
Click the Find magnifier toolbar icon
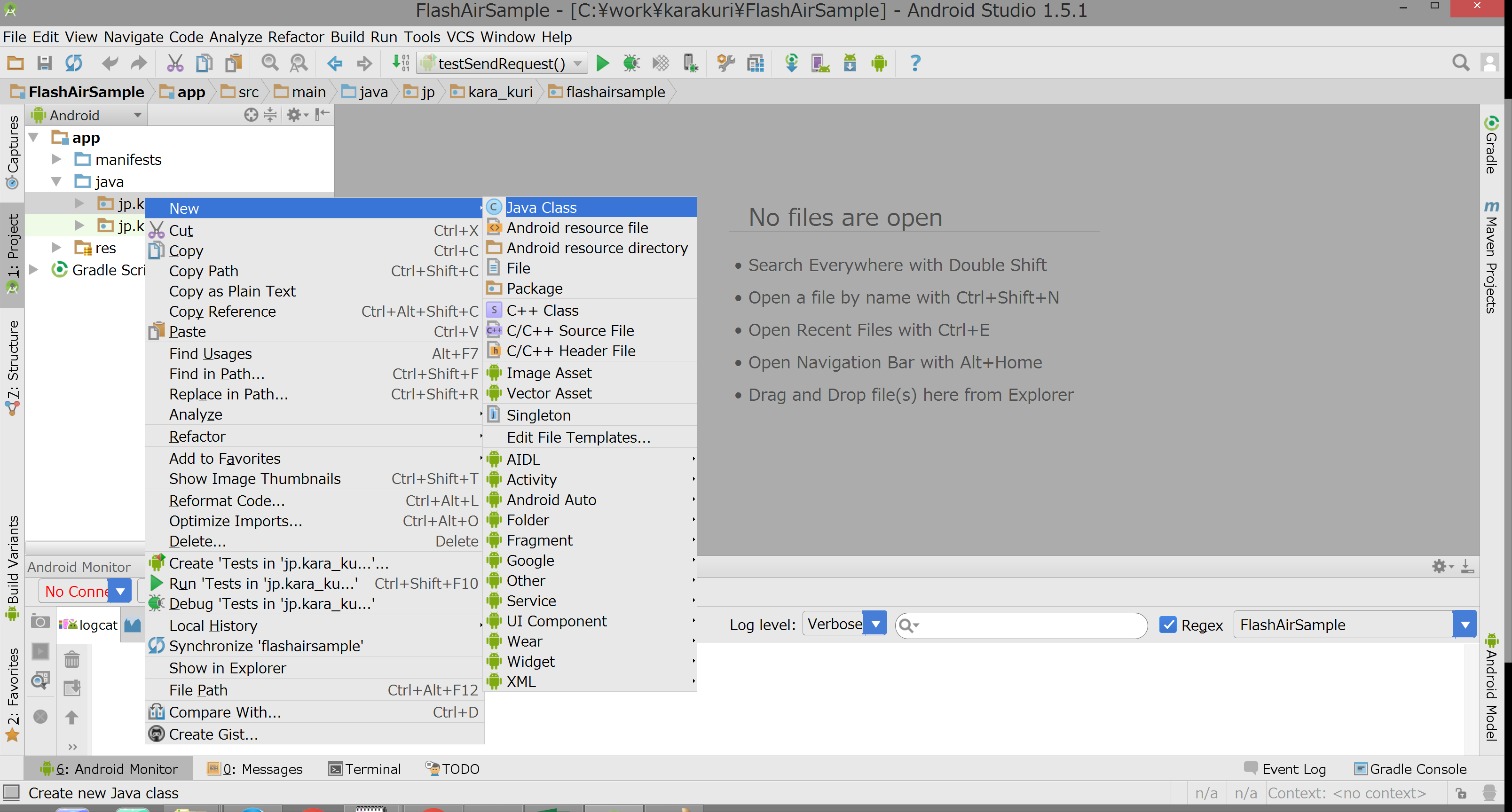[x=270, y=63]
